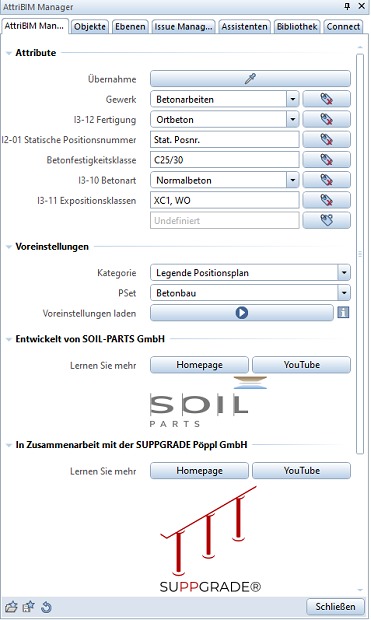Open the I3-10 Betonart dropdown arrow

(x=293, y=180)
